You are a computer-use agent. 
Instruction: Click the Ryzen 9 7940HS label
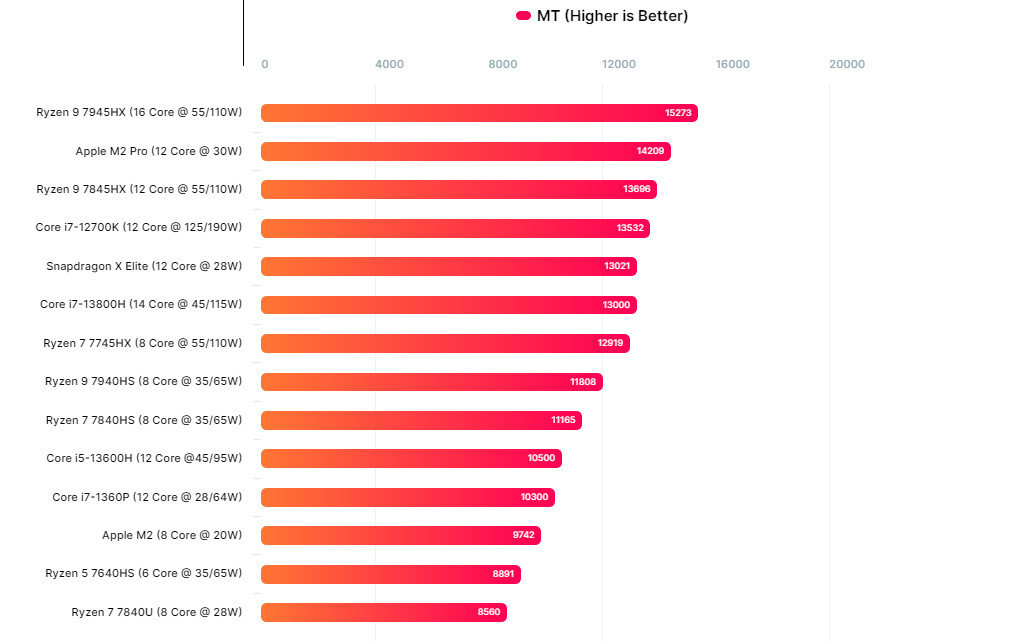point(143,381)
